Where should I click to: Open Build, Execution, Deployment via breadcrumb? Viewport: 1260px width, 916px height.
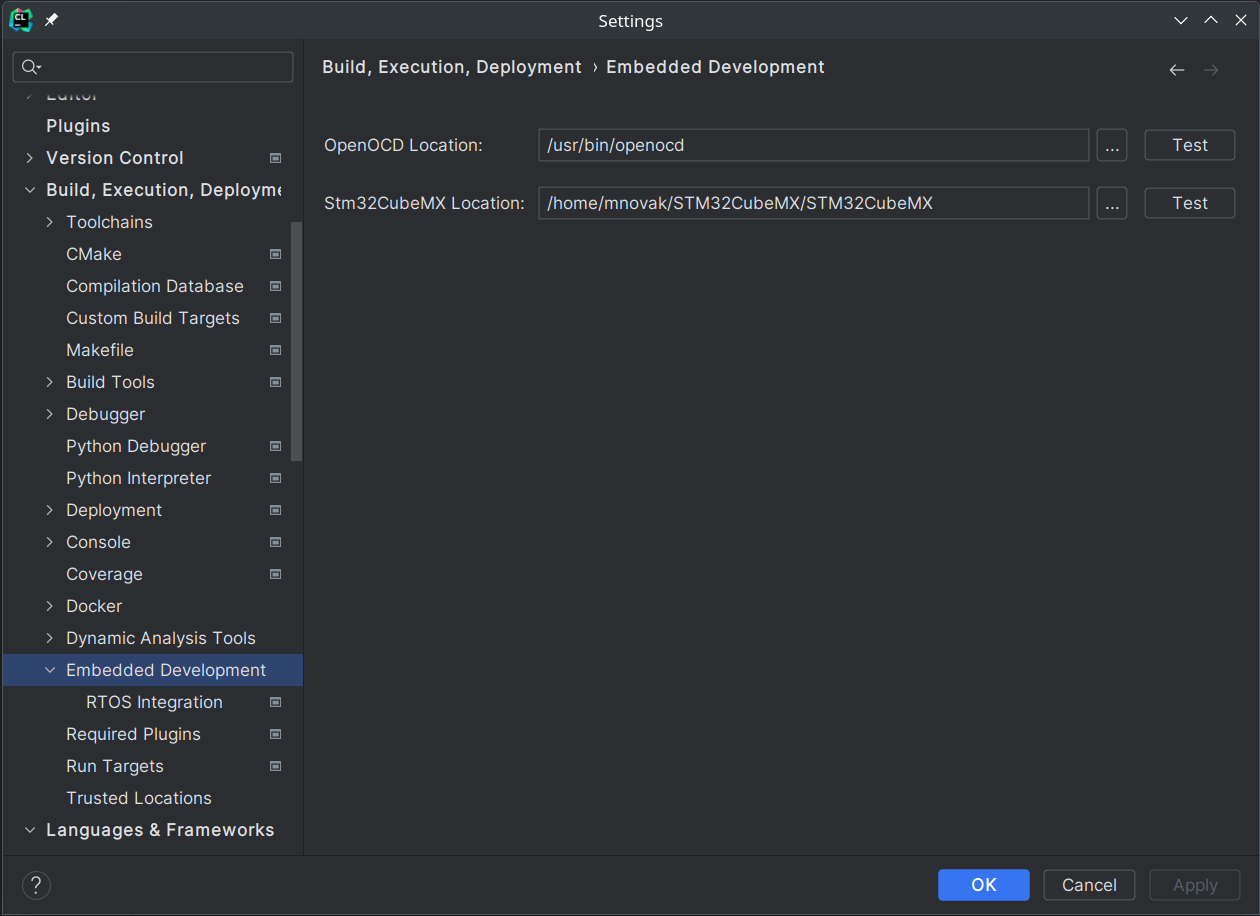click(x=451, y=66)
